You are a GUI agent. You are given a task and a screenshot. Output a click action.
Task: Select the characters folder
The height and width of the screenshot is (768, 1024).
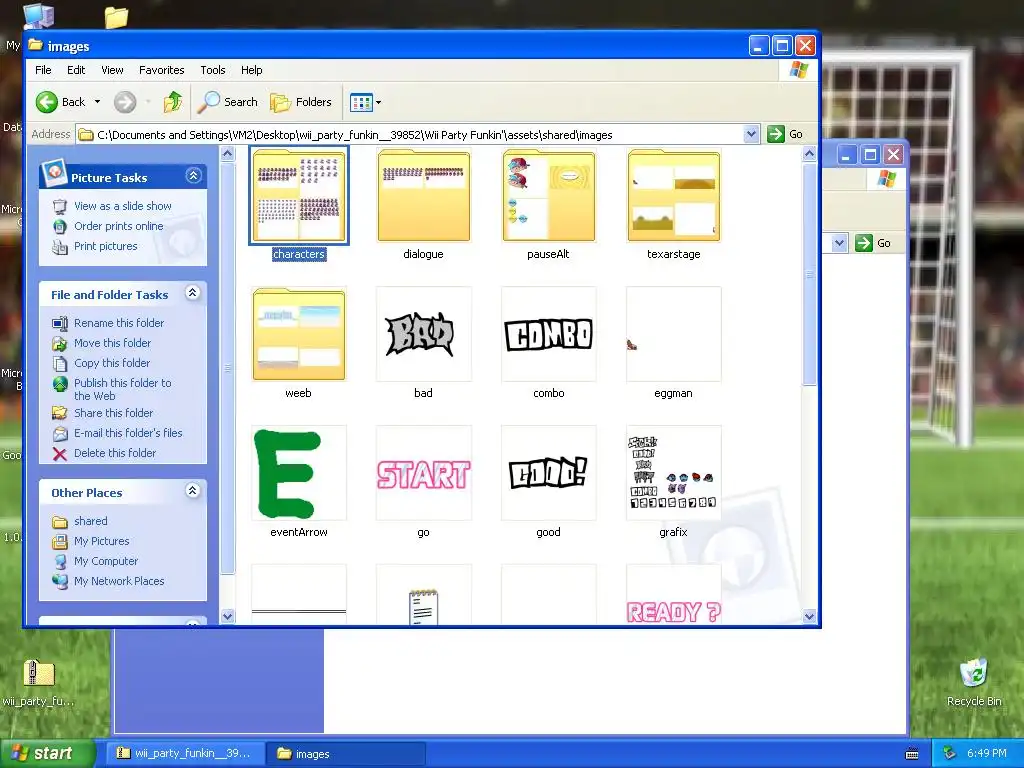pyautogui.click(x=298, y=196)
